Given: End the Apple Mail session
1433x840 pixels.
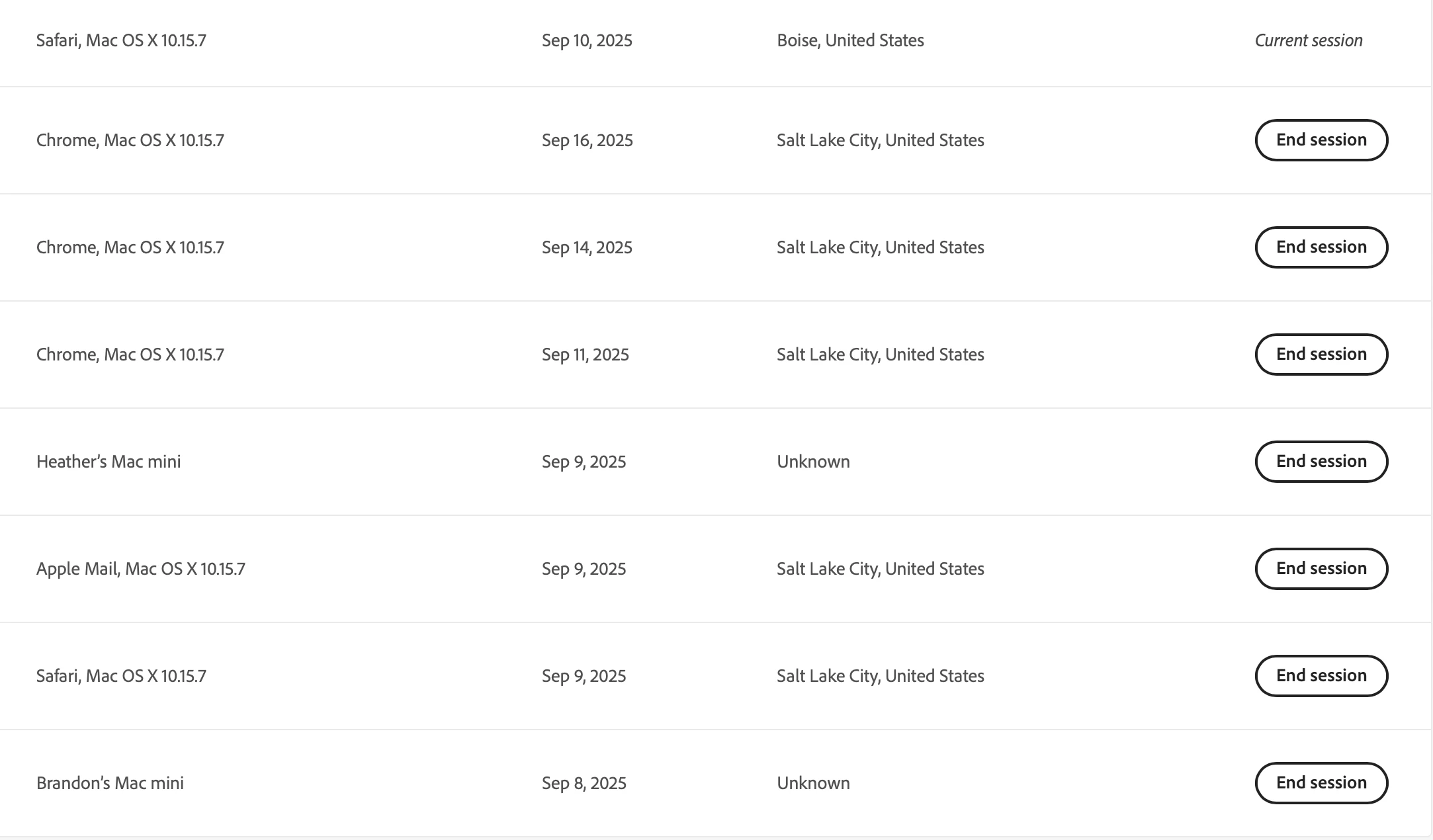Looking at the screenshot, I should tap(1321, 569).
